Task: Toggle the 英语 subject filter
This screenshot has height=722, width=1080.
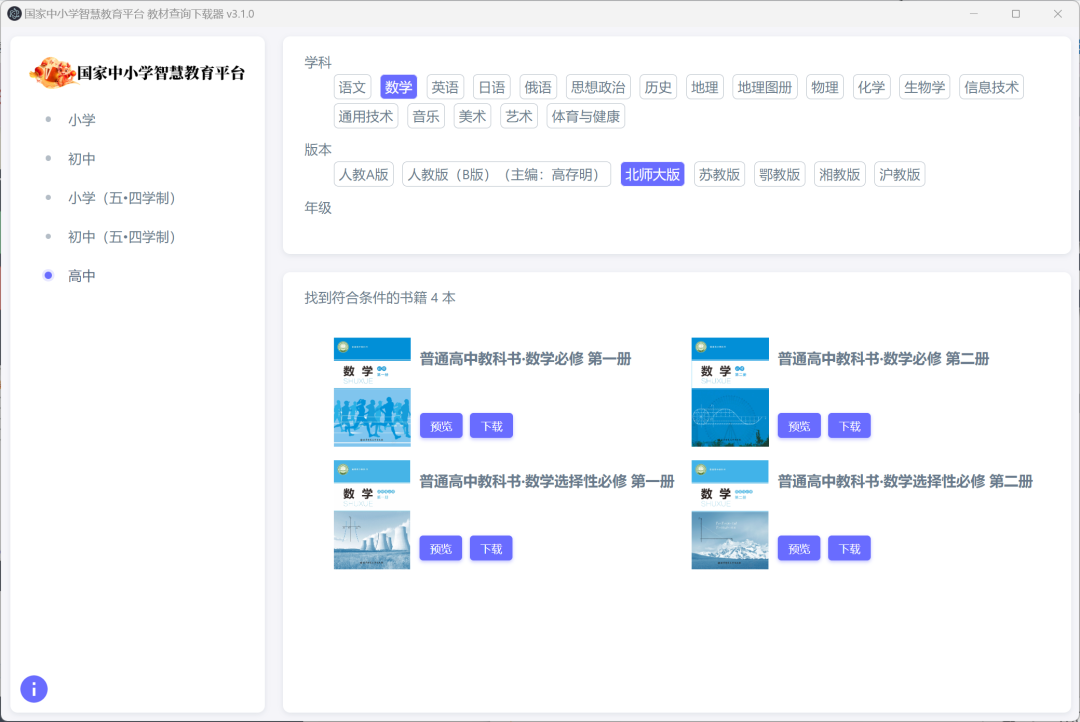Action: coord(445,87)
